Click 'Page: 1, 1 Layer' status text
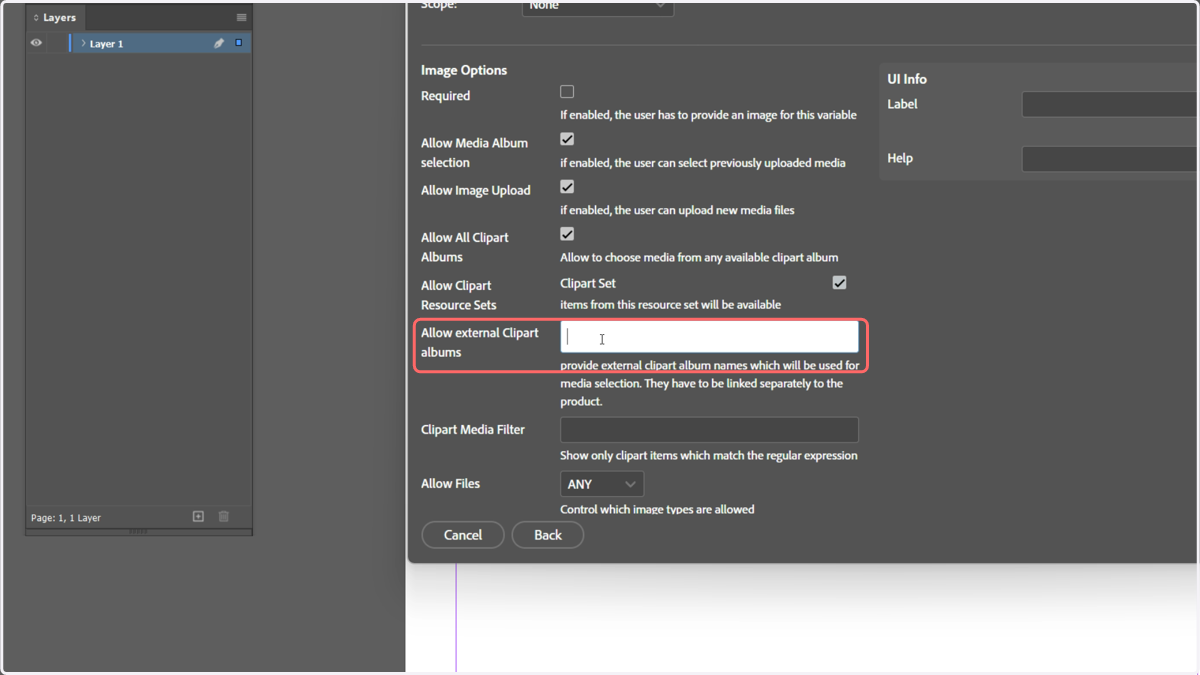The height and width of the screenshot is (675, 1200). click(x=66, y=518)
